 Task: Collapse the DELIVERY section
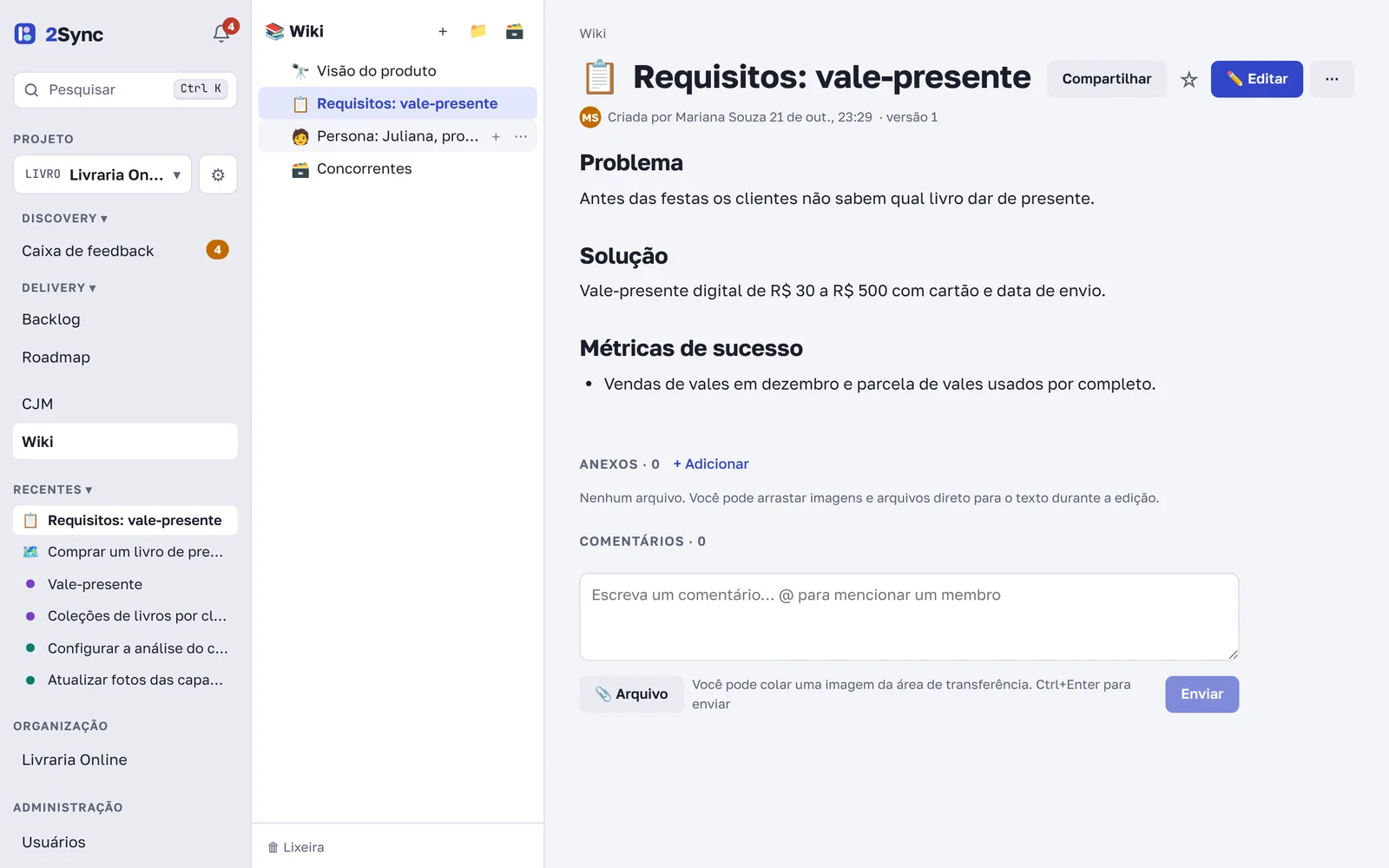coord(59,288)
